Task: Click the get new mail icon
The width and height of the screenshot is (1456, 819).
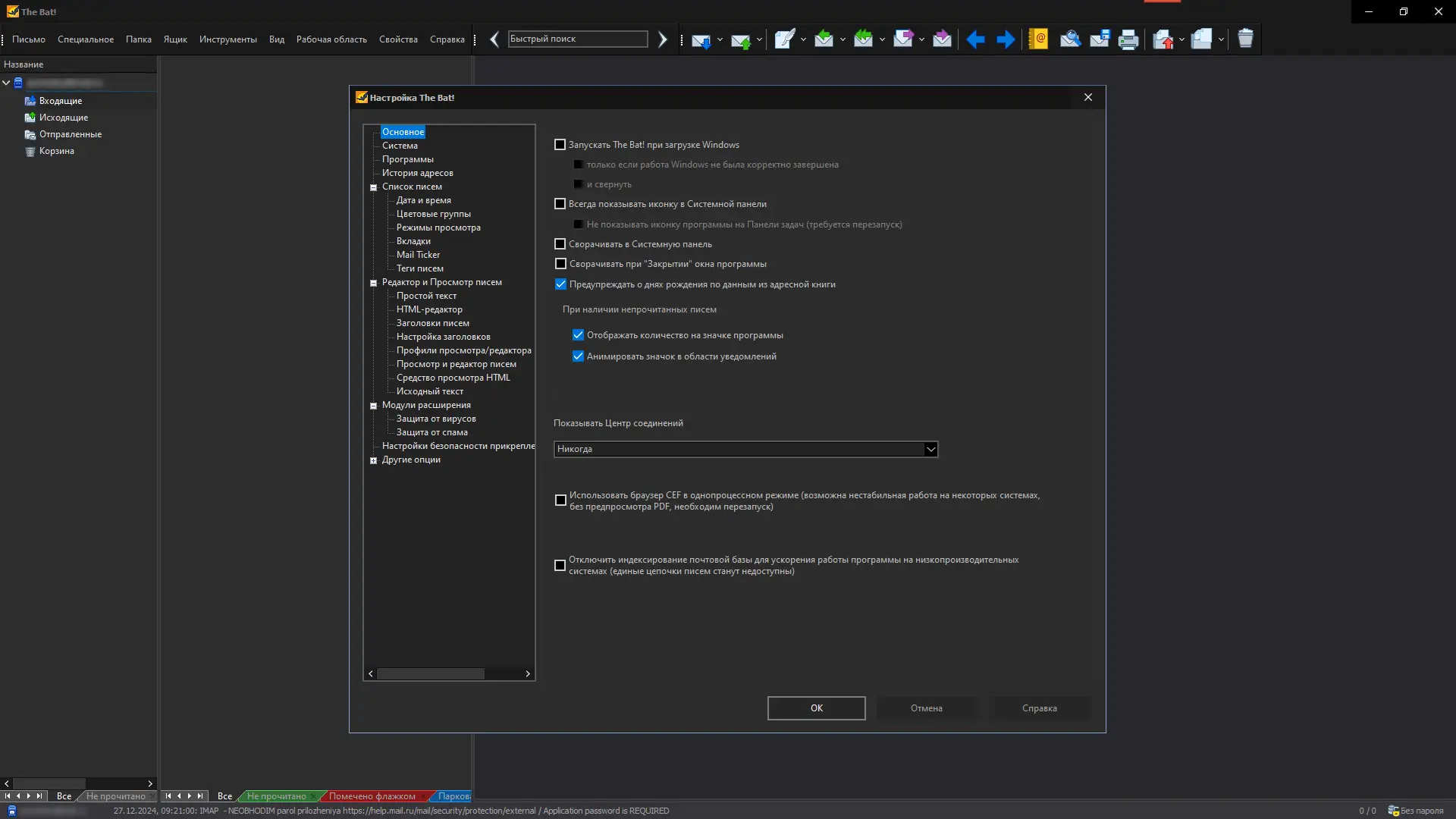Action: pos(701,39)
